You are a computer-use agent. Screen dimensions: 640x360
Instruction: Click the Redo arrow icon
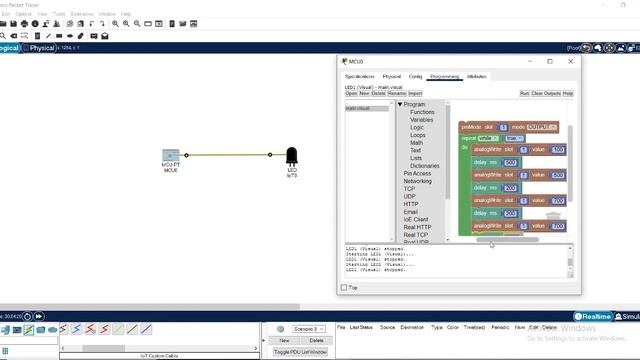click(102, 24)
